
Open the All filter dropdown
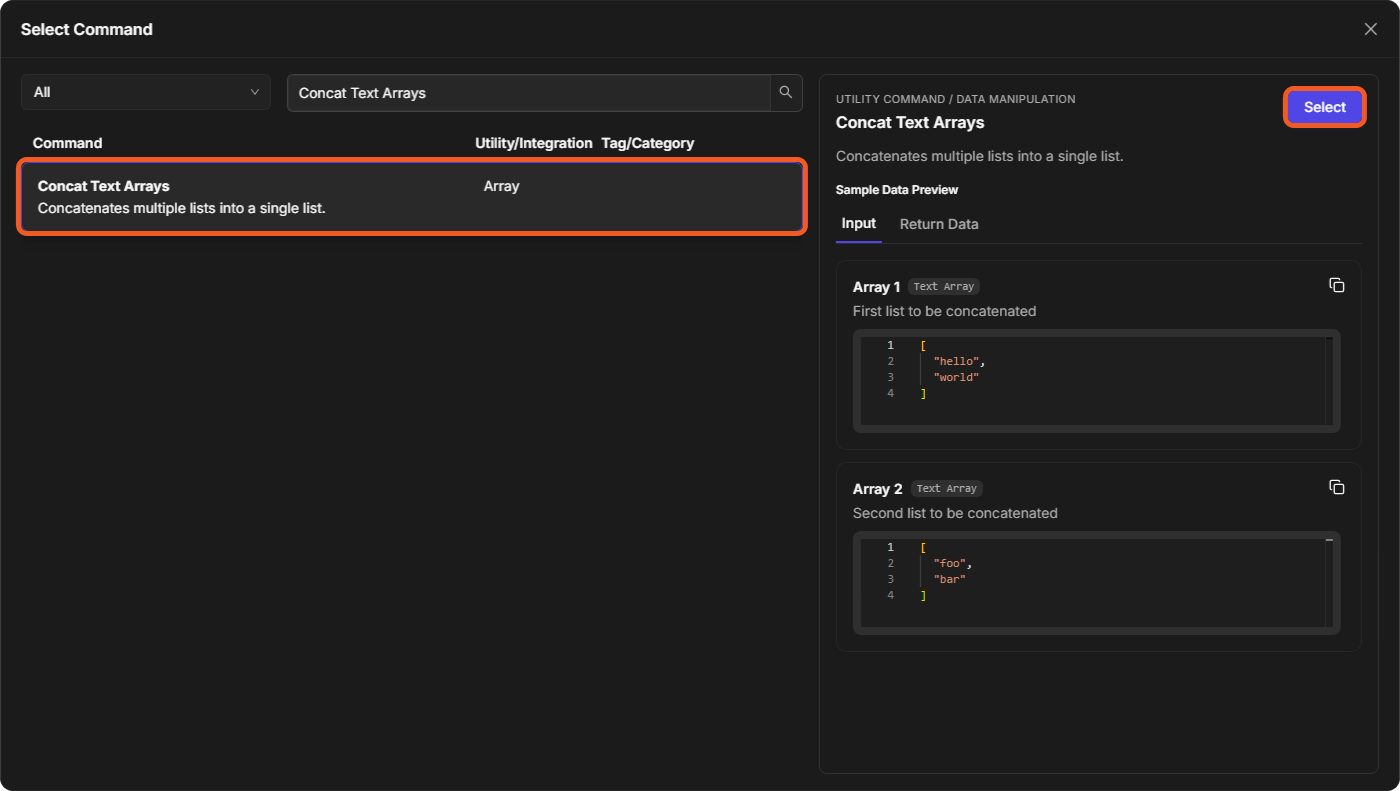pos(146,92)
